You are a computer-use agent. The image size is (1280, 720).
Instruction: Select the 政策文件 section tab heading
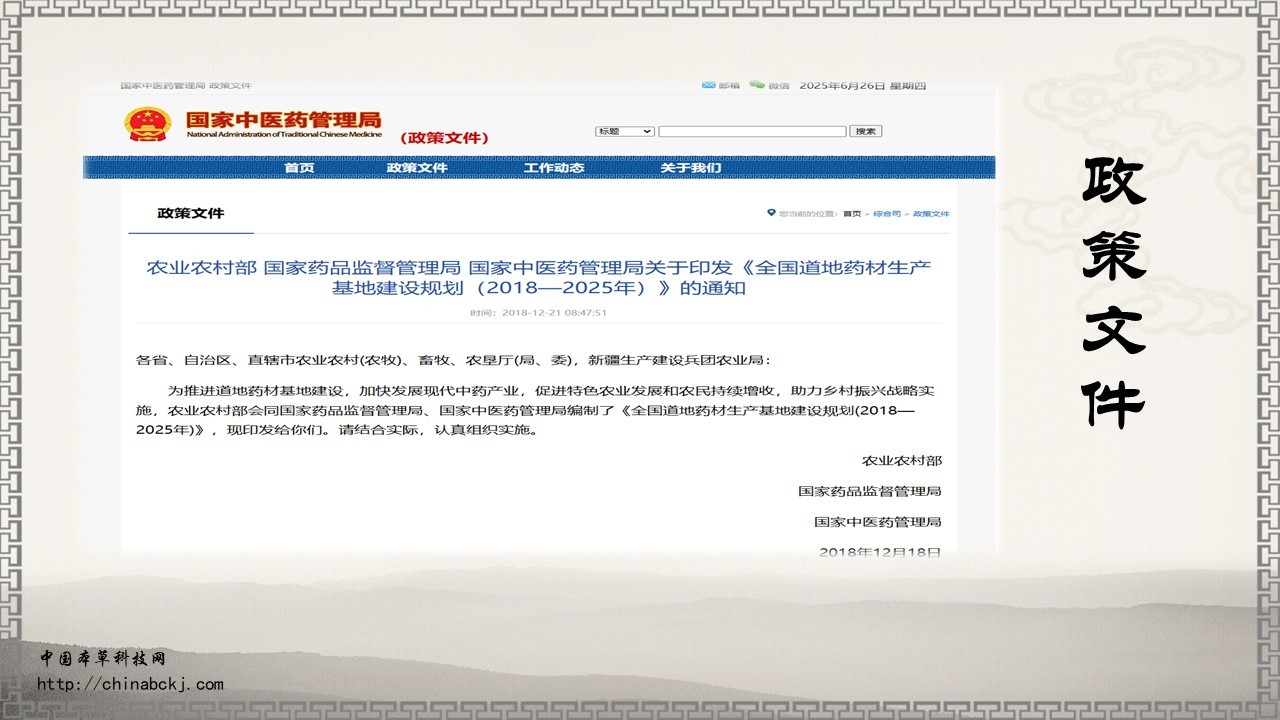pos(191,213)
